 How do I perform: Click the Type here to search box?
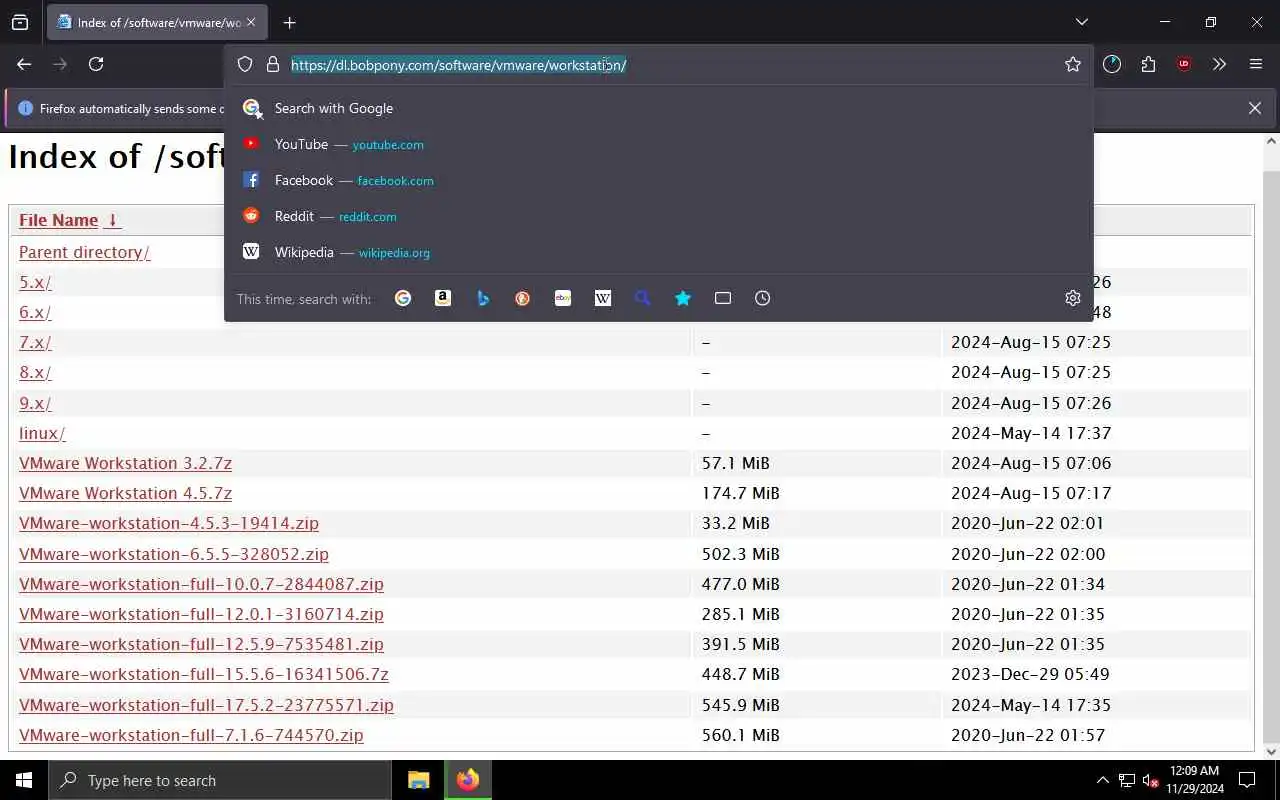click(220, 780)
